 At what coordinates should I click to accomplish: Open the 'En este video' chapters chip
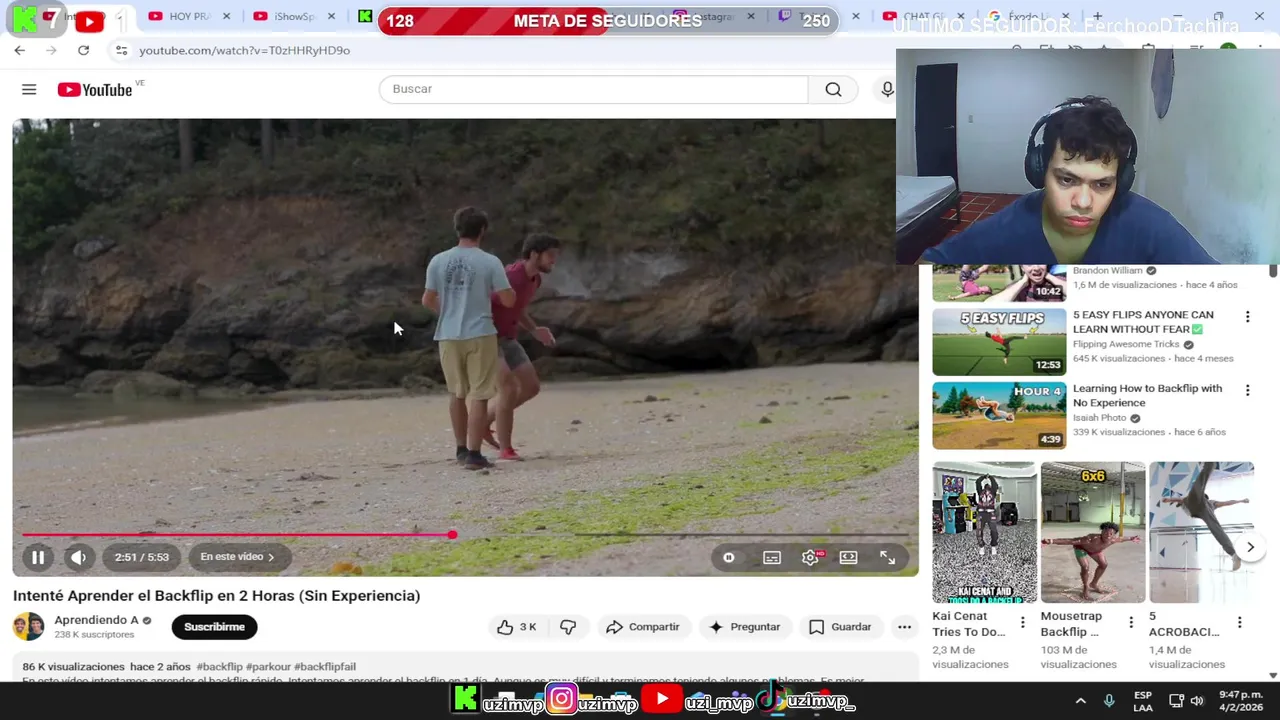tap(237, 557)
